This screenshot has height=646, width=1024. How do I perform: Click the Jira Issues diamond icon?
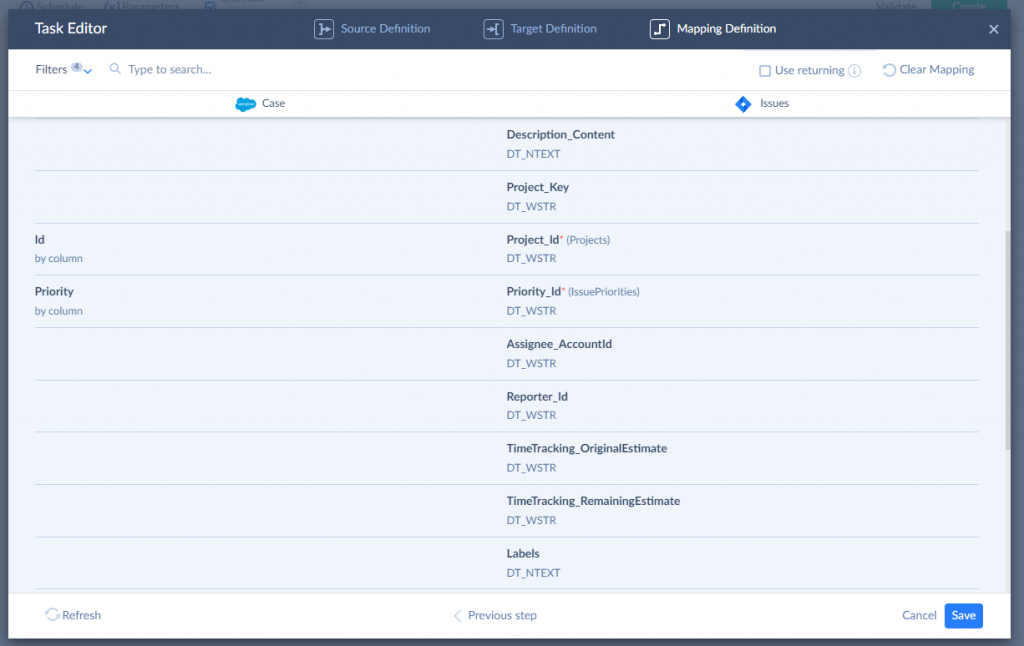[743, 103]
